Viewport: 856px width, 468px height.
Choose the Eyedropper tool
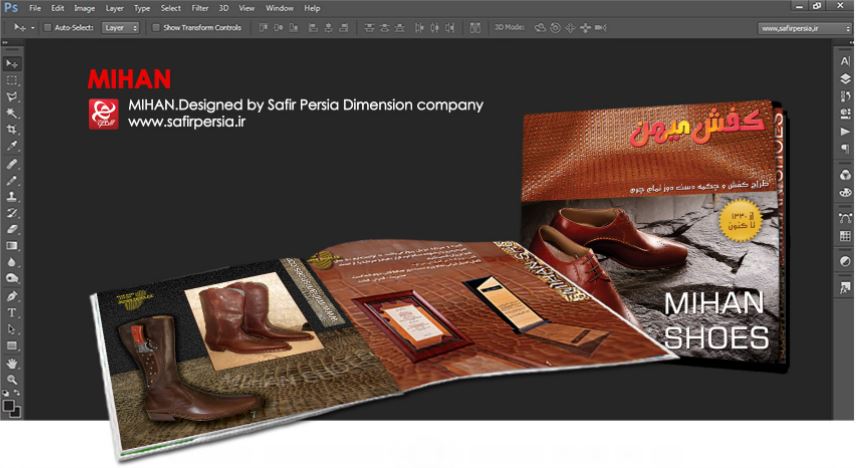click(x=12, y=146)
